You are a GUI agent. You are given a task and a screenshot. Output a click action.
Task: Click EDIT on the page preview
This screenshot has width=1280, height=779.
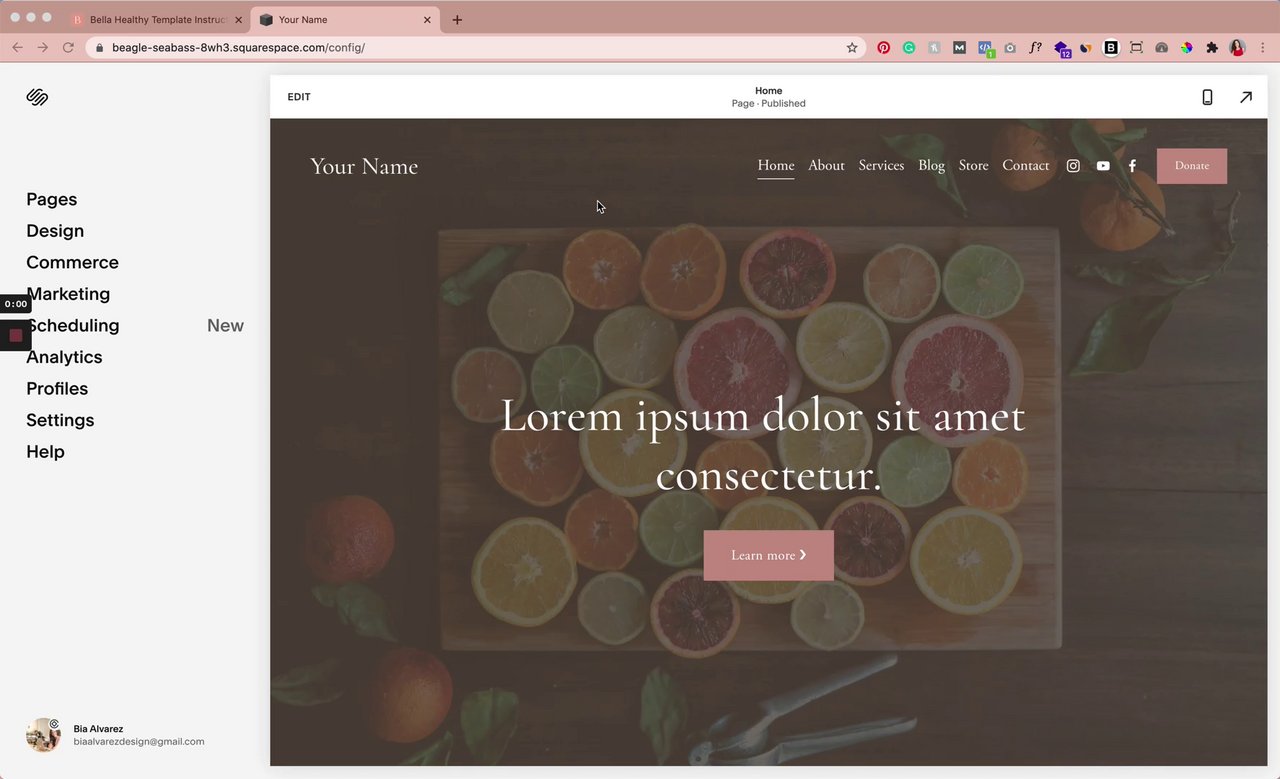pos(299,97)
